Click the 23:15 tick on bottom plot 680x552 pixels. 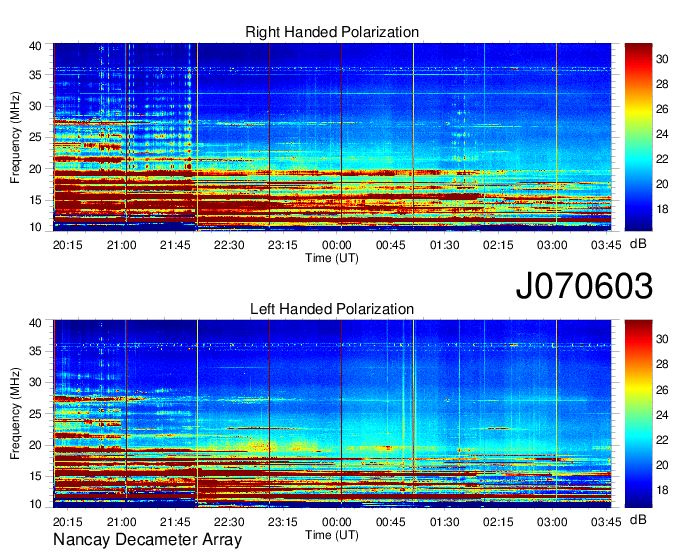(283, 522)
